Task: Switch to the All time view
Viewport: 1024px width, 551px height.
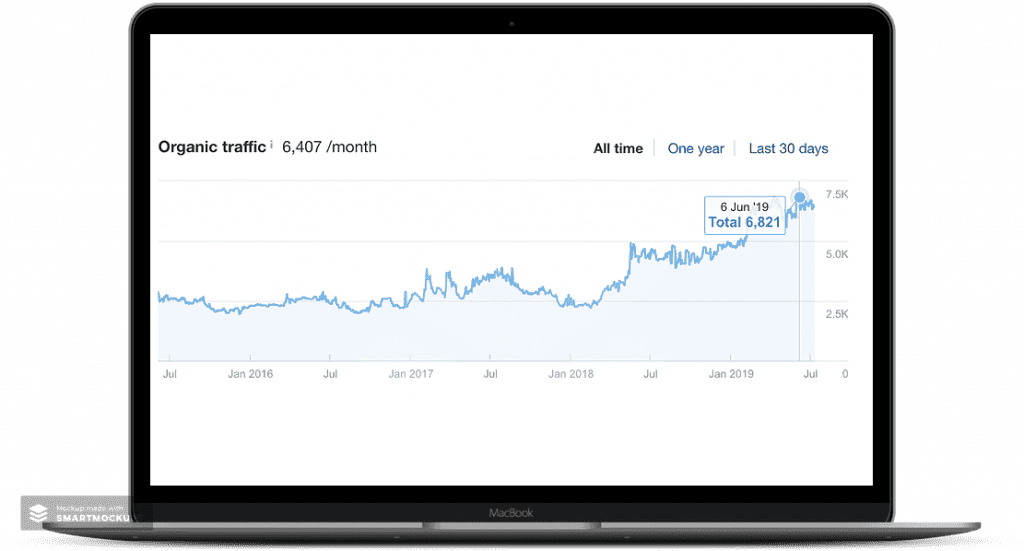Action: coord(618,149)
